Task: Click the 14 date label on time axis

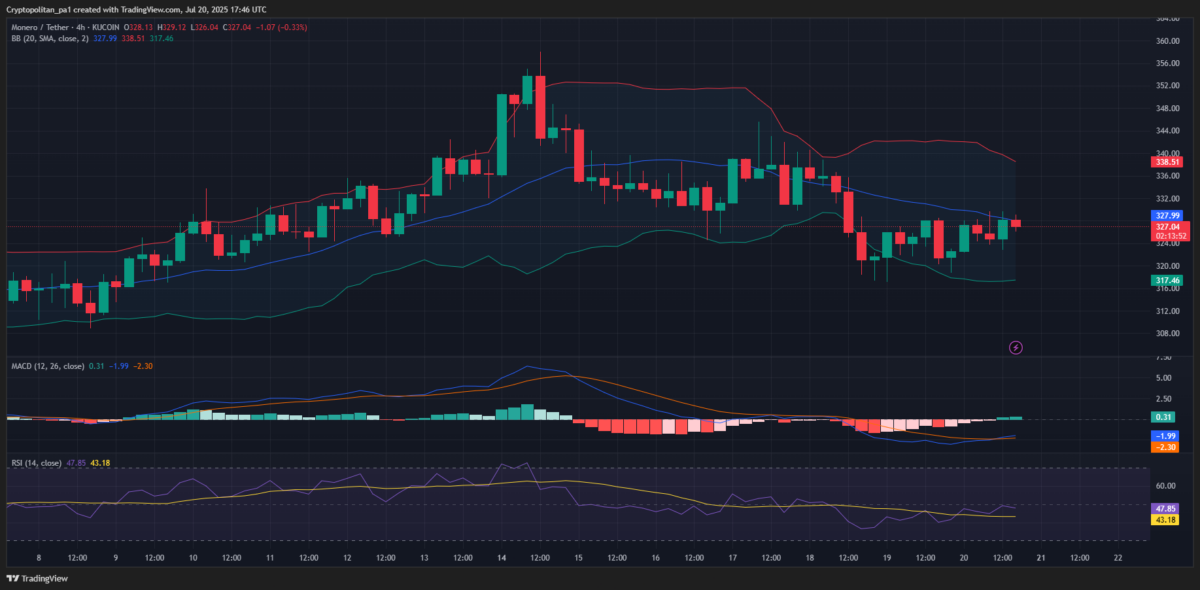Action: pyautogui.click(x=500, y=558)
